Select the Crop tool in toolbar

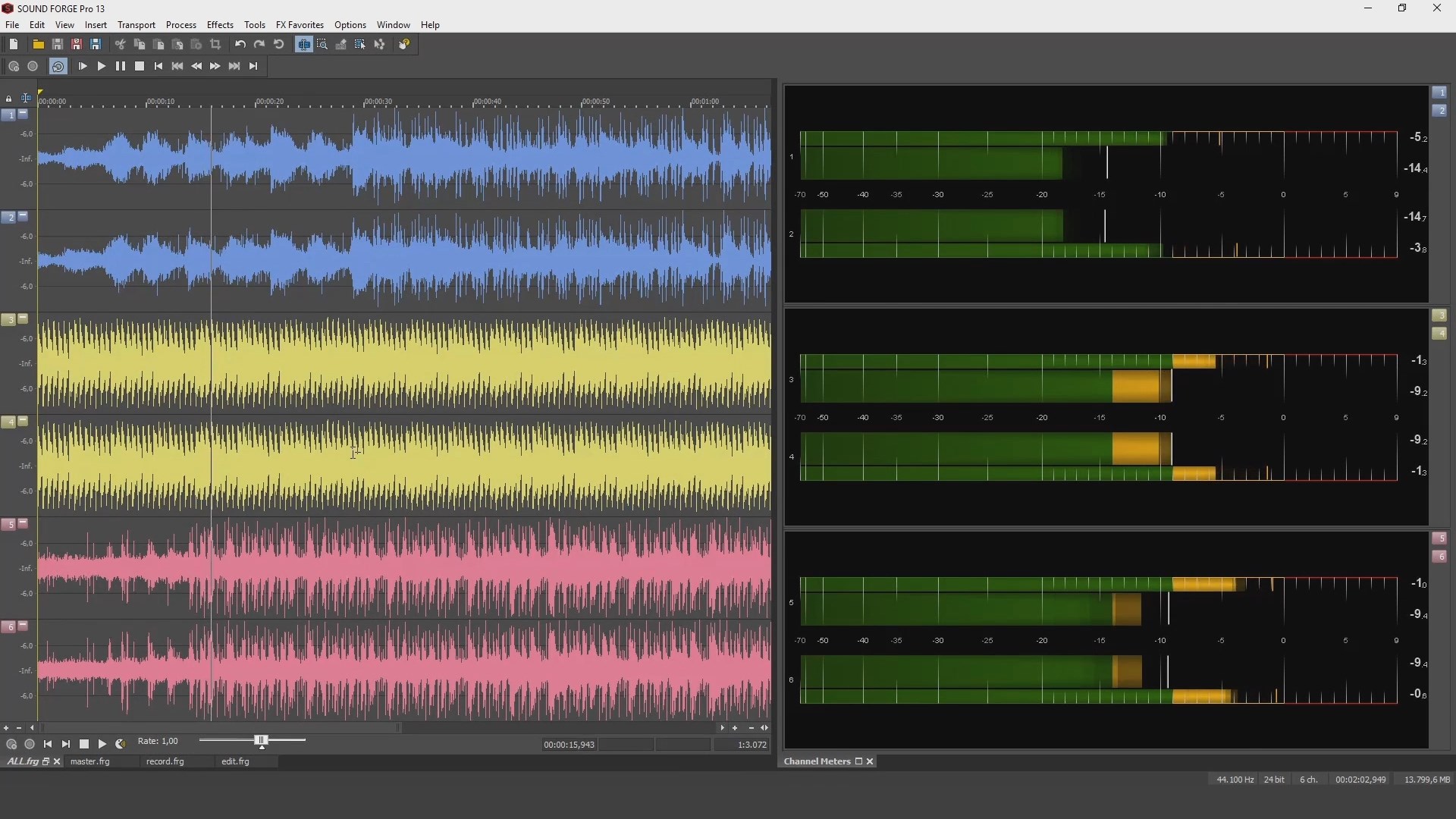click(x=215, y=45)
